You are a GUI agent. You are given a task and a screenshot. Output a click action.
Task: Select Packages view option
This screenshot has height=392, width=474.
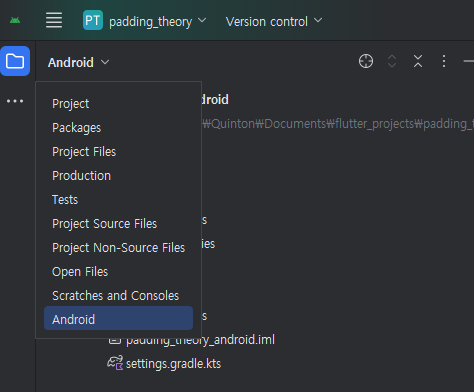click(118, 128)
